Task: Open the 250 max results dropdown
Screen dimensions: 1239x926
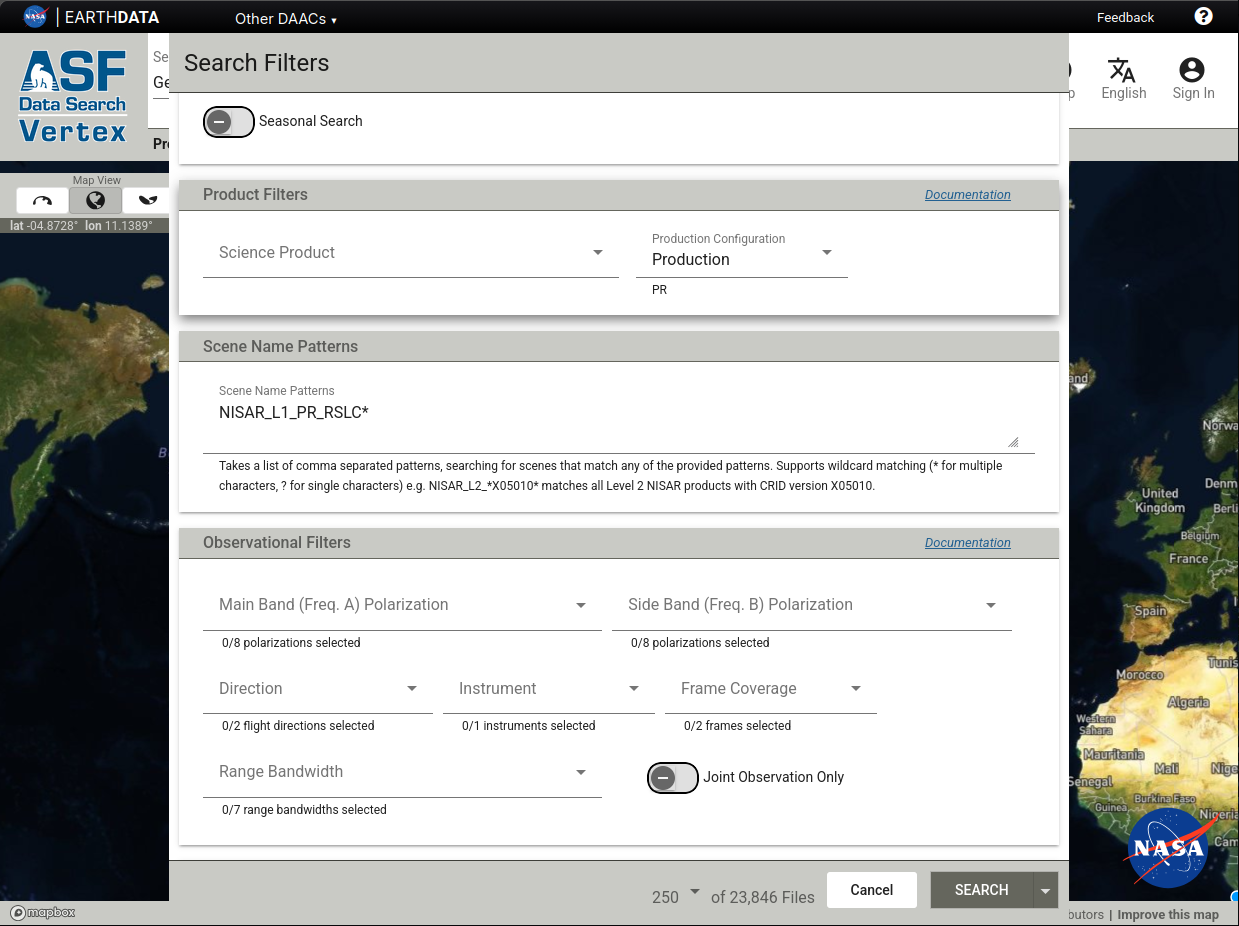Action: tap(676, 895)
